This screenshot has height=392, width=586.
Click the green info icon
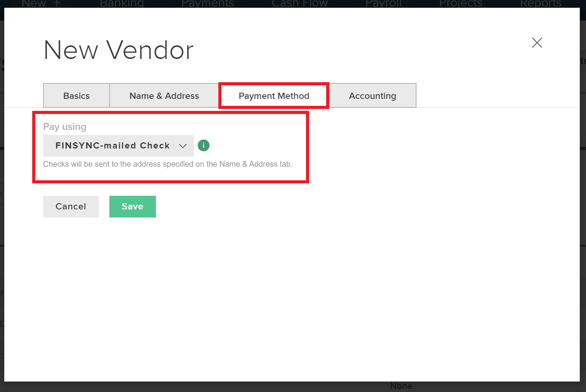(x=204, y=145)
